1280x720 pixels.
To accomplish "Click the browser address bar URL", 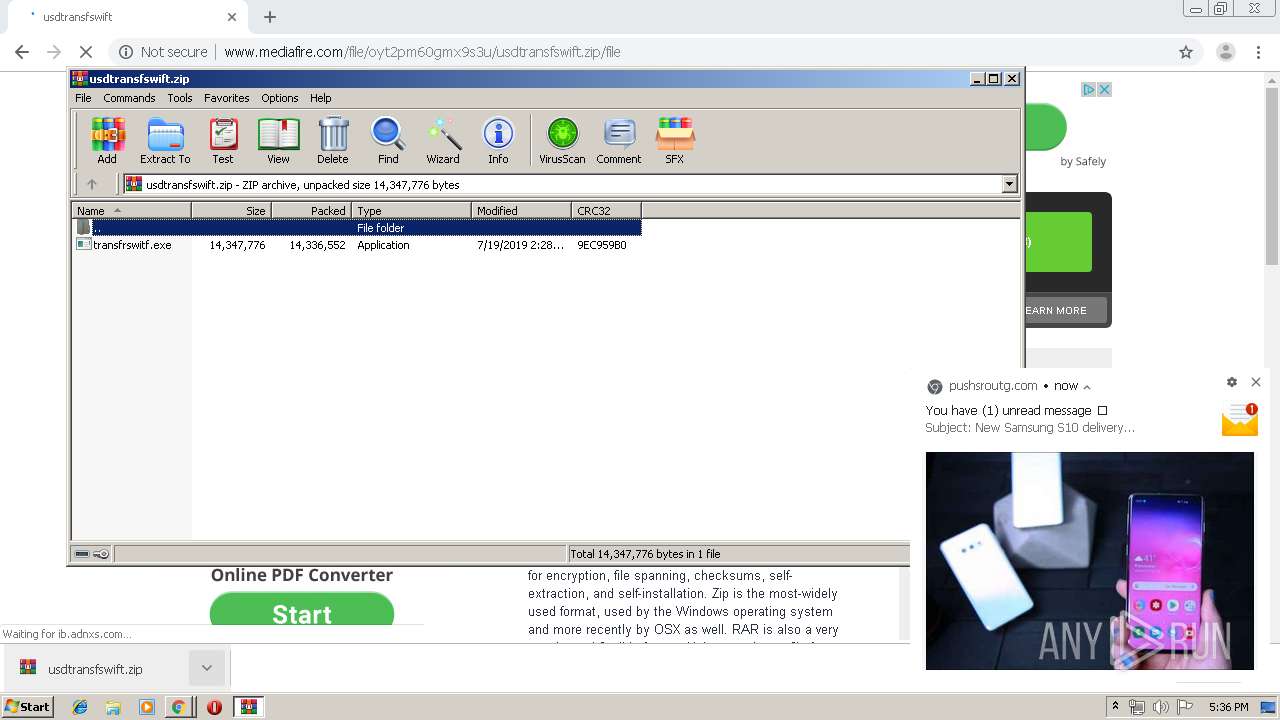I will click(422, 52).
